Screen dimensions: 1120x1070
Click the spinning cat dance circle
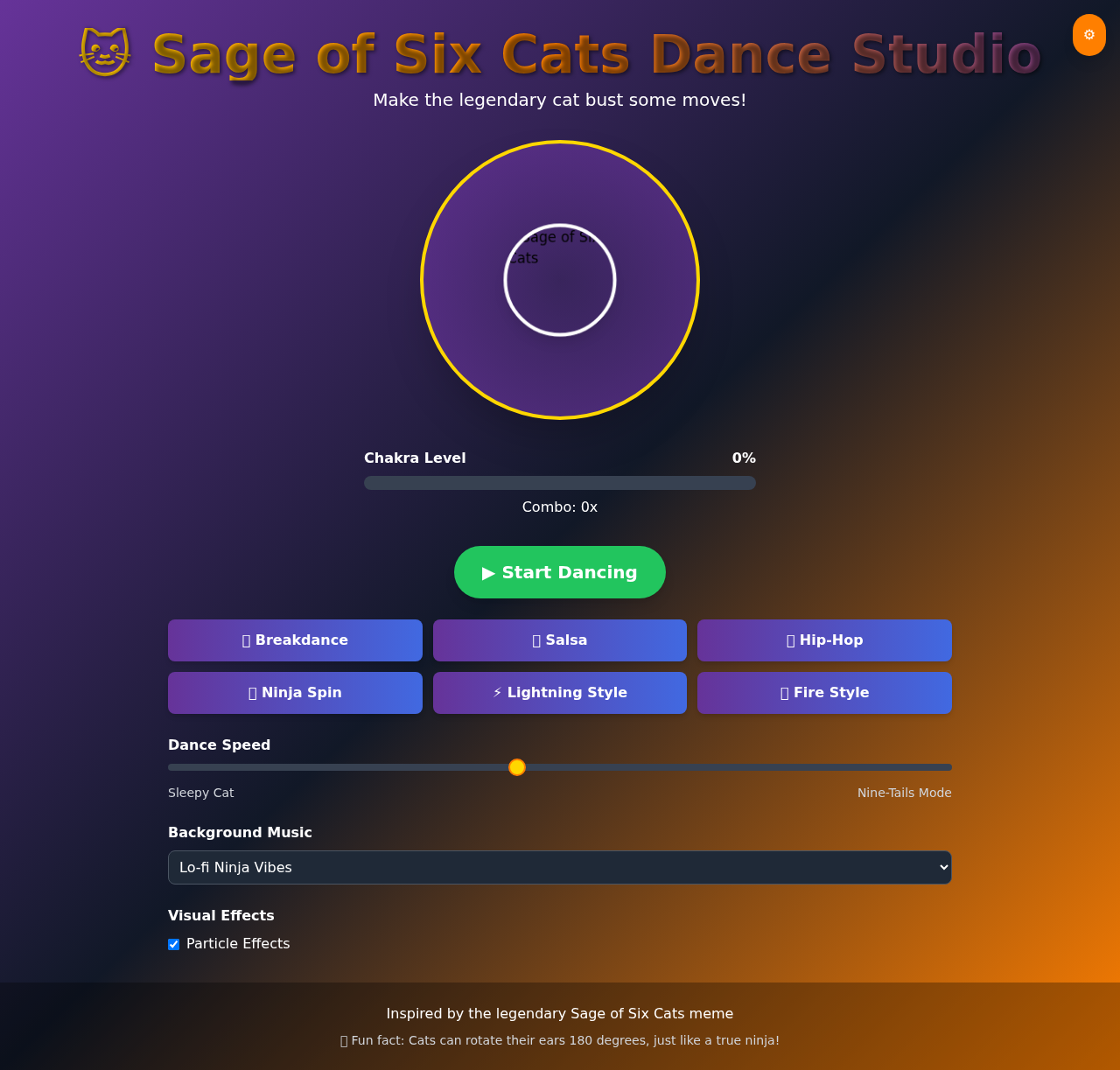559,280
